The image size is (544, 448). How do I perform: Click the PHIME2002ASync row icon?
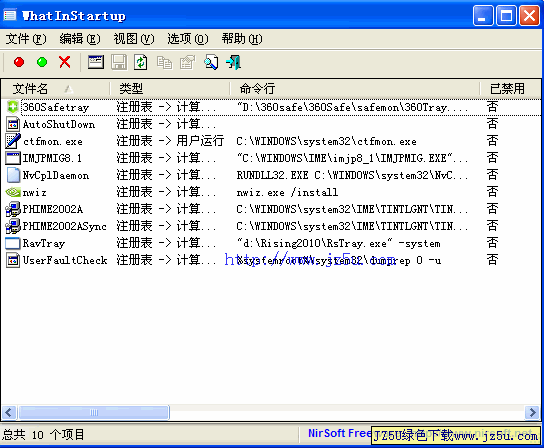pos(13,226)
